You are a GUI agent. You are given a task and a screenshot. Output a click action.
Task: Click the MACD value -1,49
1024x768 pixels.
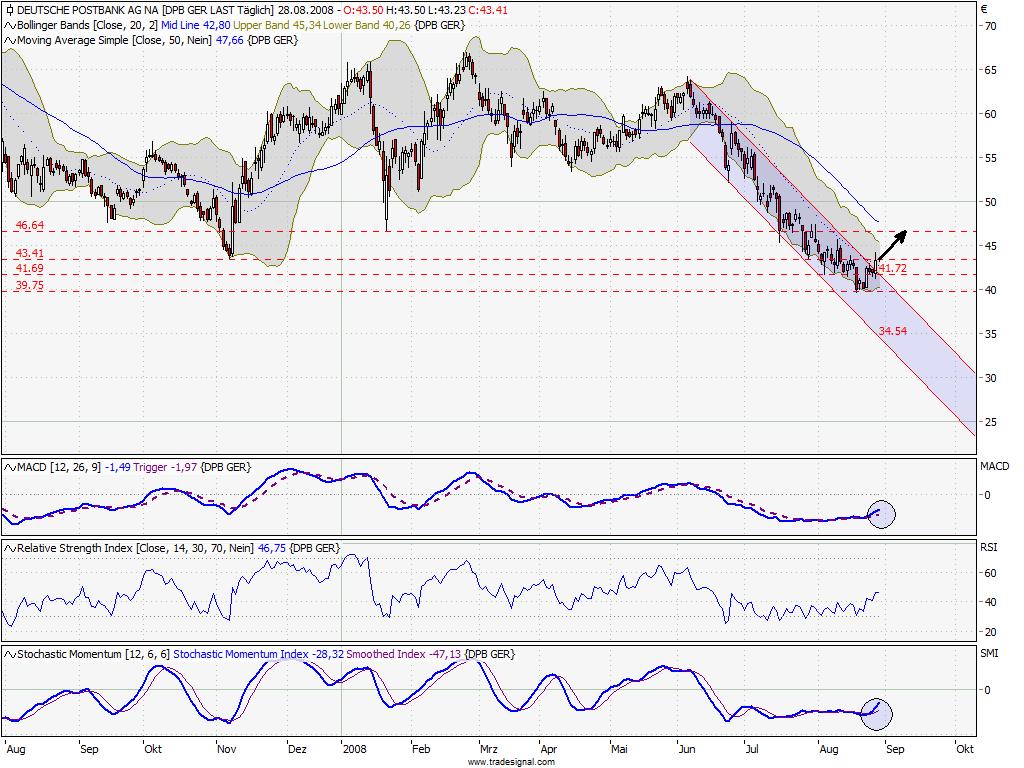click(x=118, y=468)
